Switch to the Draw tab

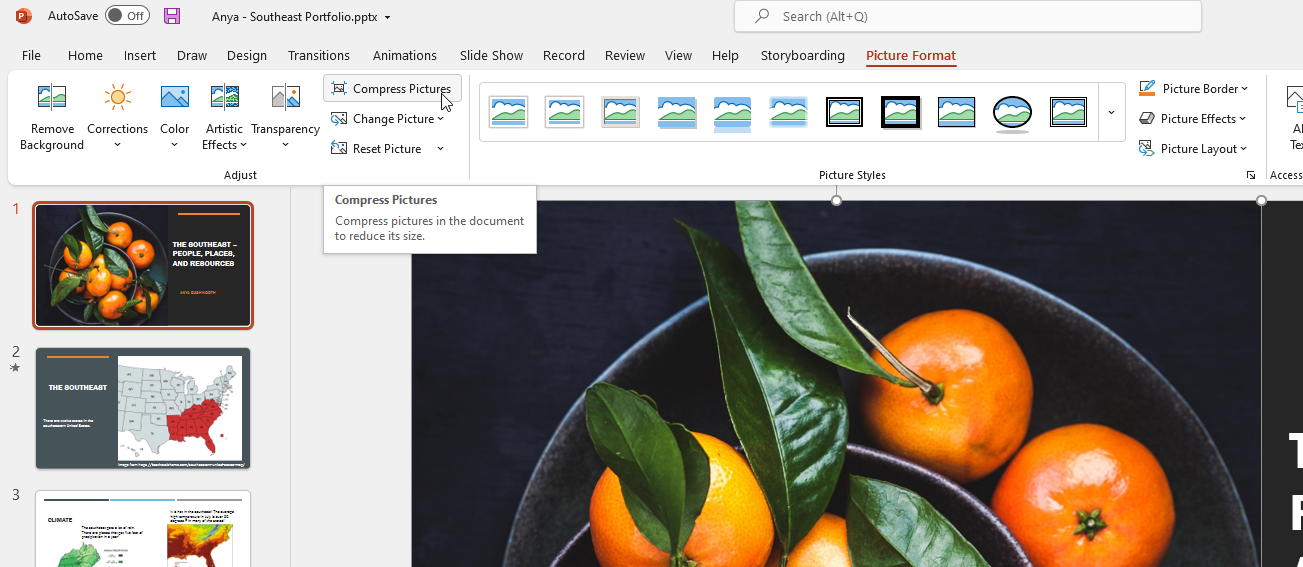pos(192,55)
